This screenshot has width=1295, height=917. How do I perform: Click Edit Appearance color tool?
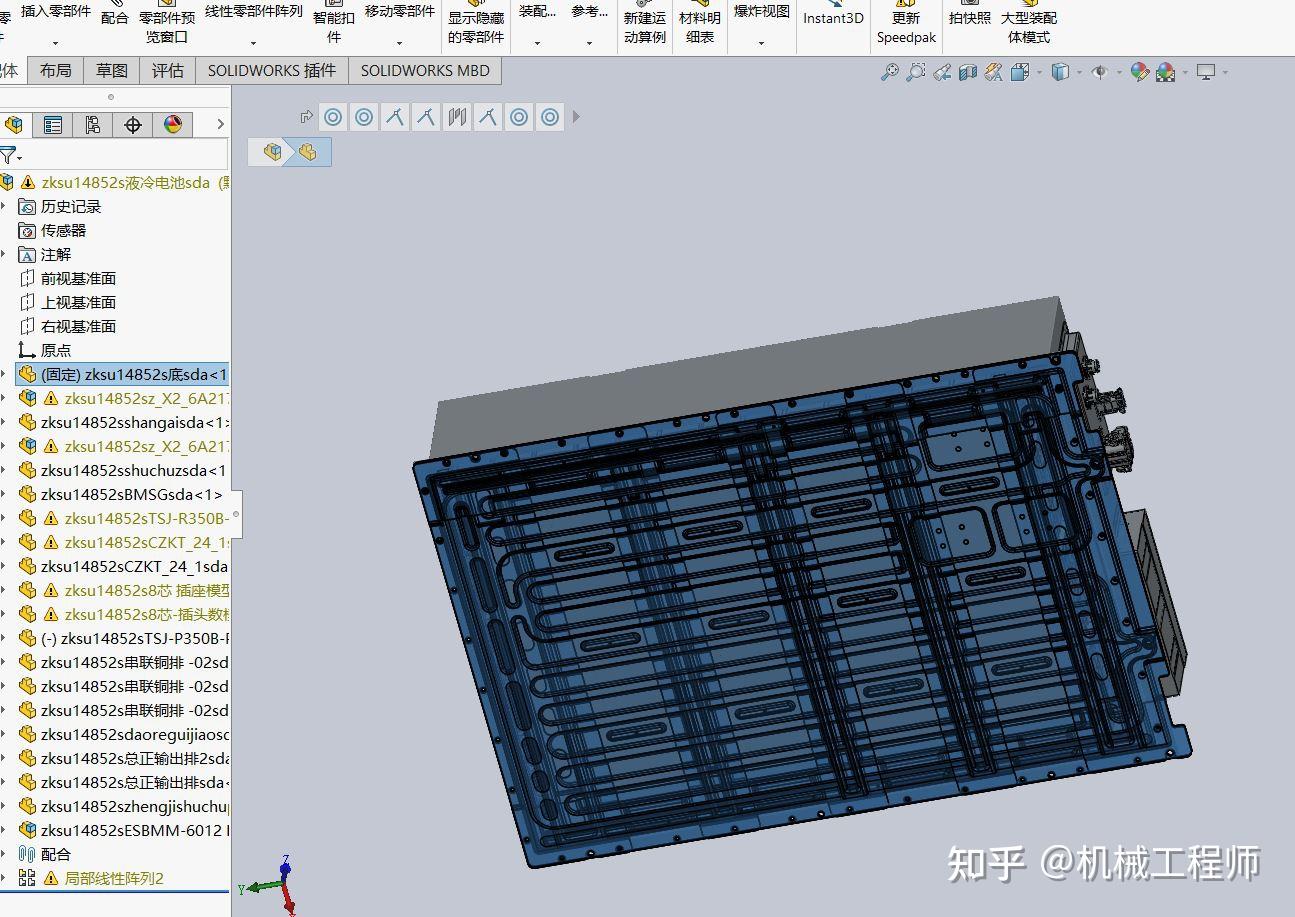(1140, 72)
